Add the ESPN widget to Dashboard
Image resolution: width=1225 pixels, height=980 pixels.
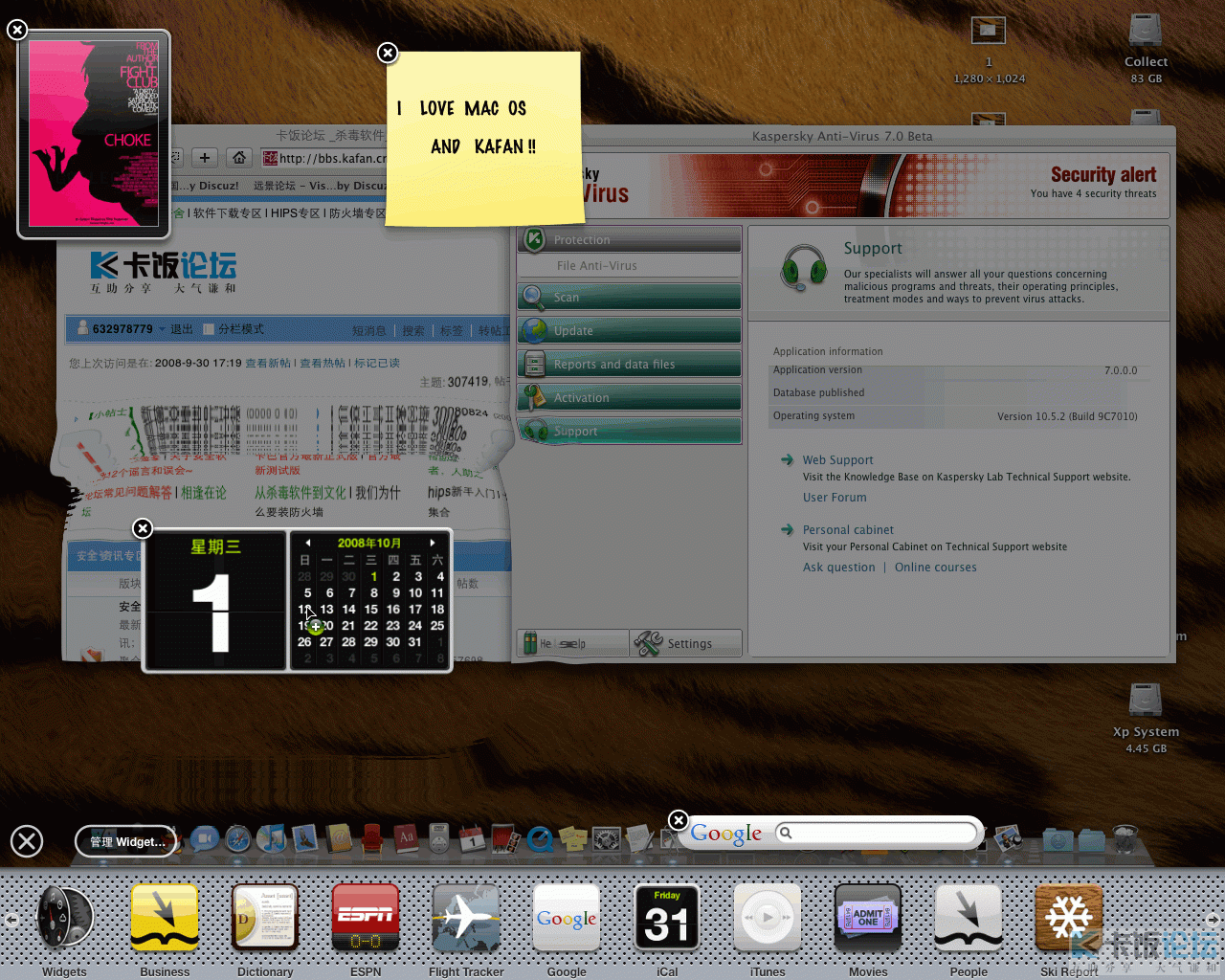366,917
